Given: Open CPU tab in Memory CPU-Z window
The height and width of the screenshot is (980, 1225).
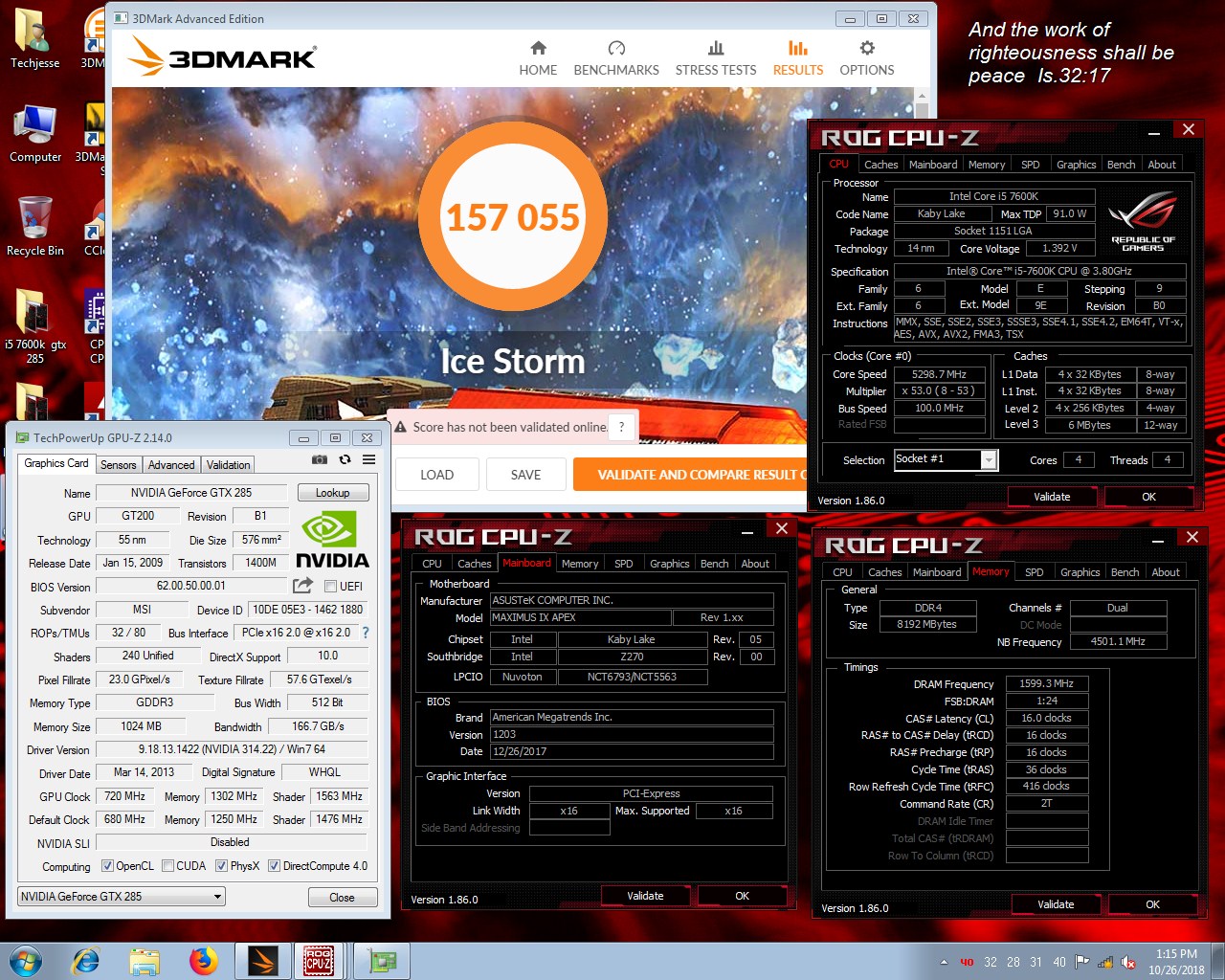Looking at the screenshot, I should pos(842,572).
